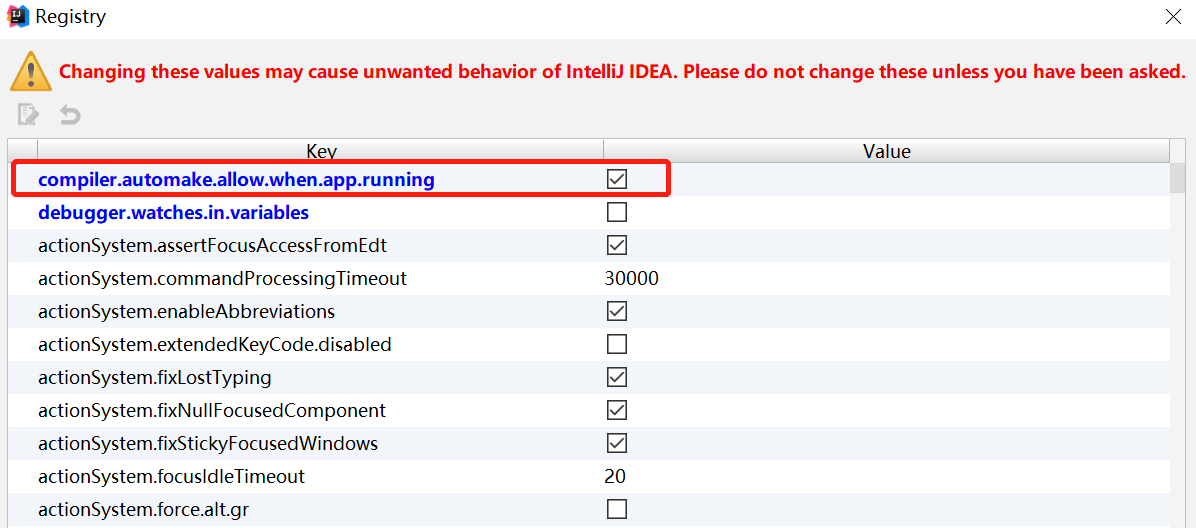Image resolution: width=1196 pixels, height=528 pixels.
Task: Click the yellow warning triangle icon
Action: [31, 72]
